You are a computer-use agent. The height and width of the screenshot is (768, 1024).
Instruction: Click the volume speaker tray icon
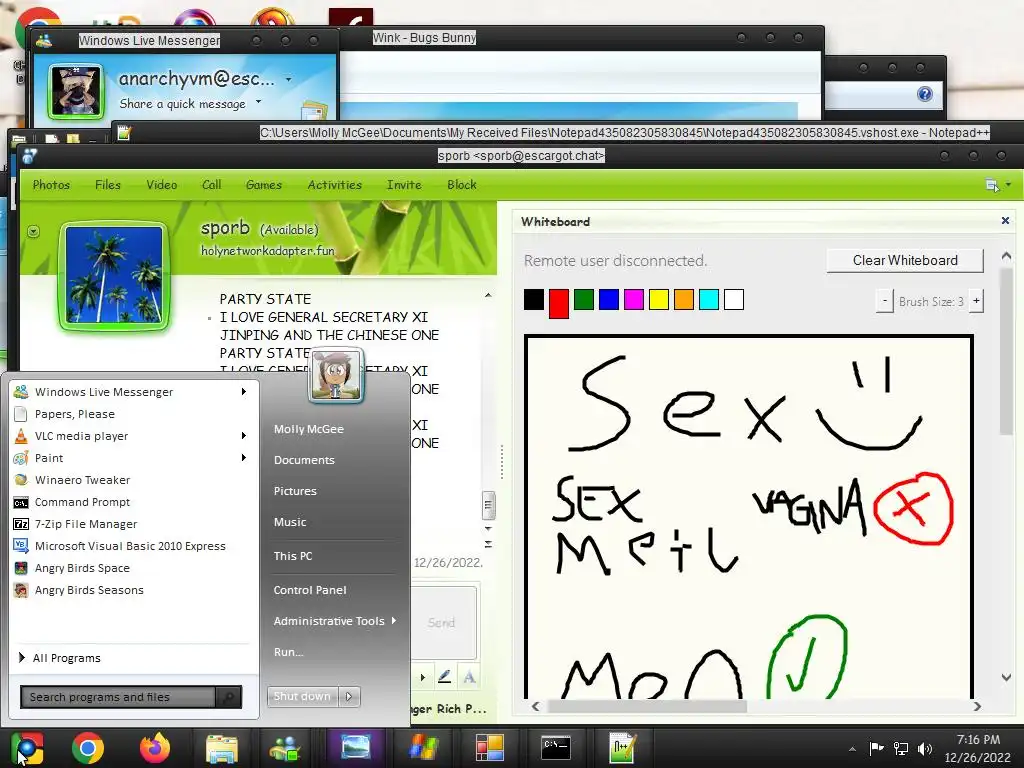tap(925, 748)
